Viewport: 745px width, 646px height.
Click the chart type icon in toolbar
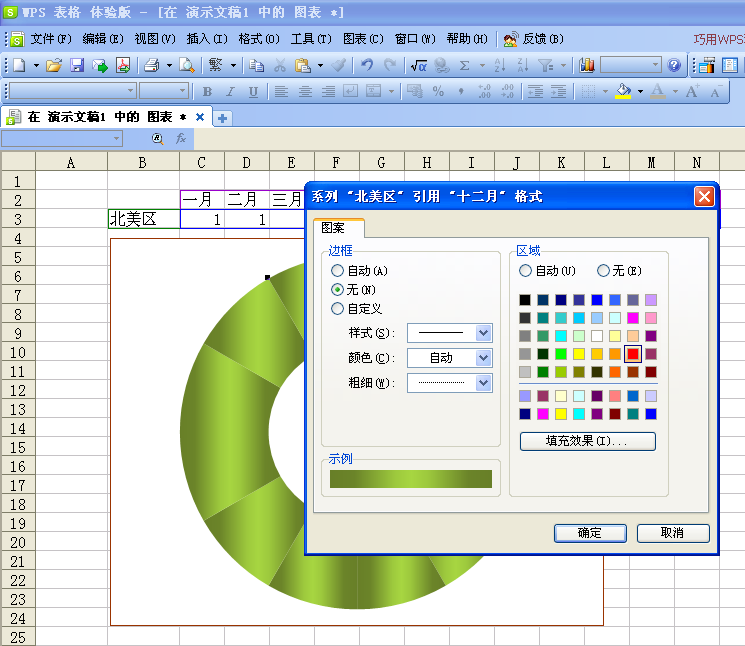(x=587, y=65)
